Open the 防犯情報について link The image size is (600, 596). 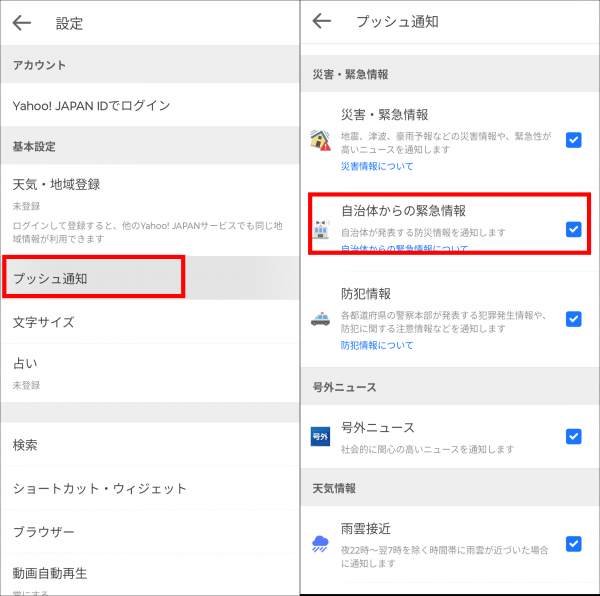pos(377,345)
